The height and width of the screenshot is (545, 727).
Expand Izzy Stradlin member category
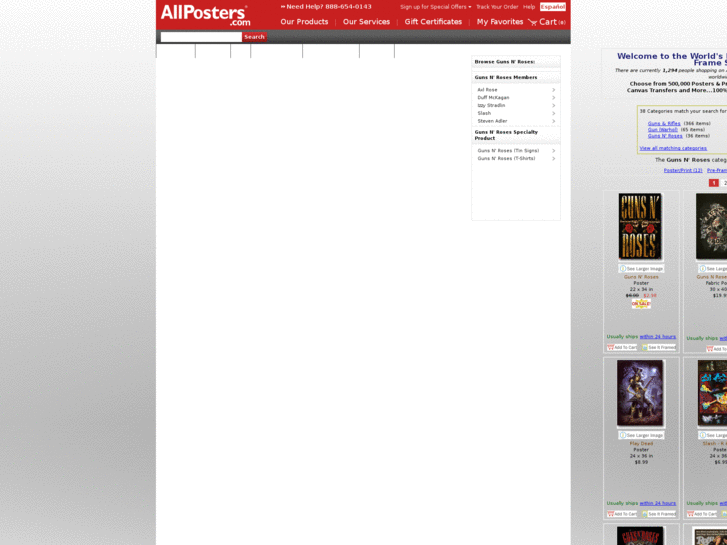(516, 106)
